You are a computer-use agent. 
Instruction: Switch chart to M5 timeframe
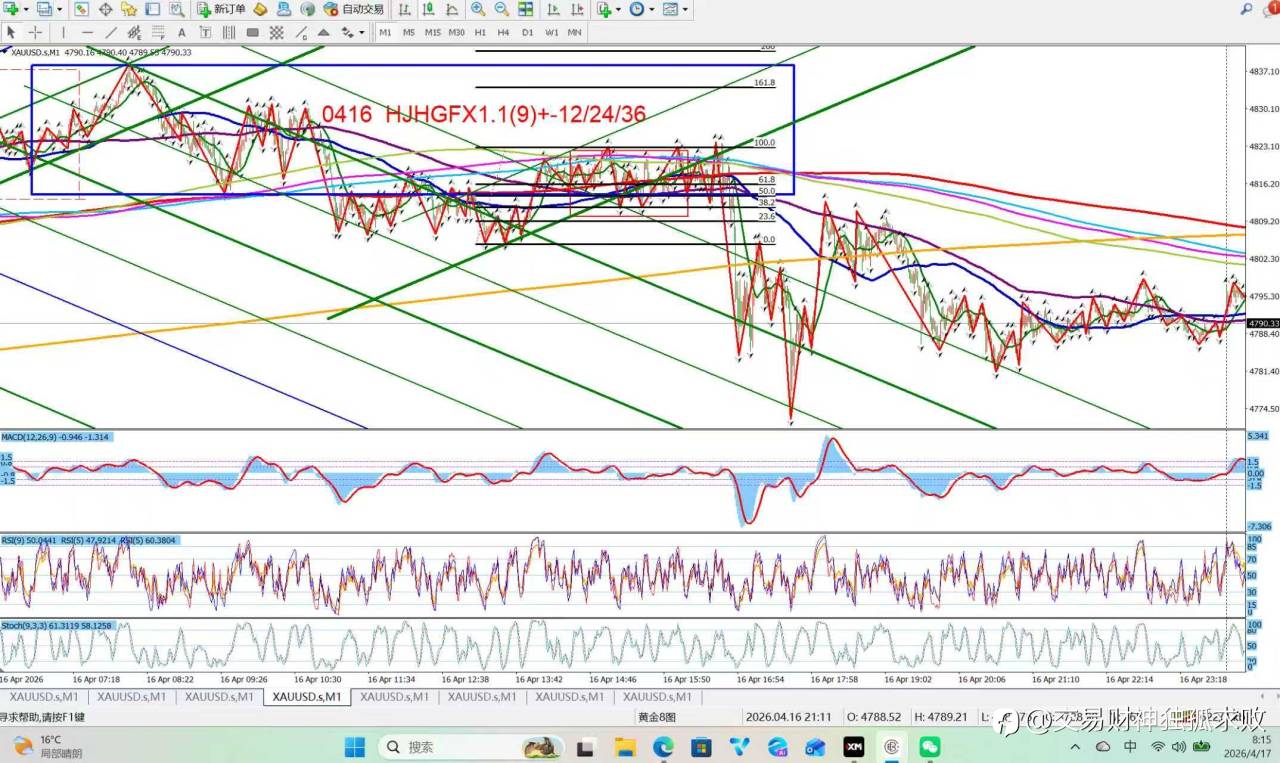click(409, 32)
